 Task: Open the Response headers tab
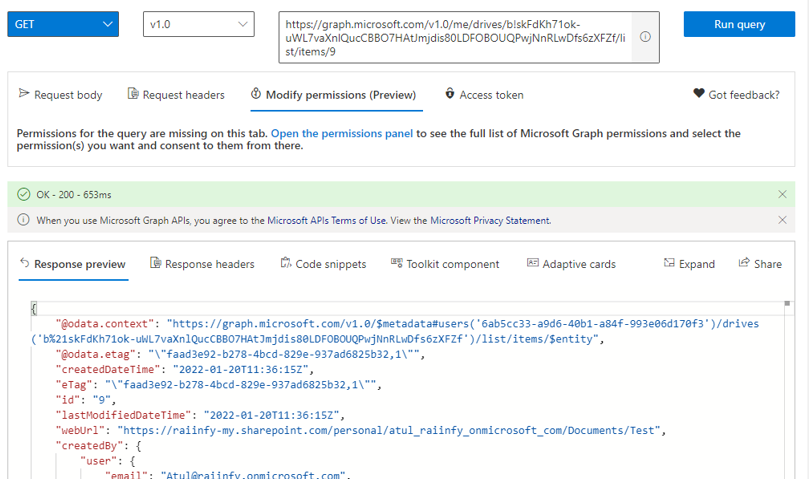coord(202,264)
